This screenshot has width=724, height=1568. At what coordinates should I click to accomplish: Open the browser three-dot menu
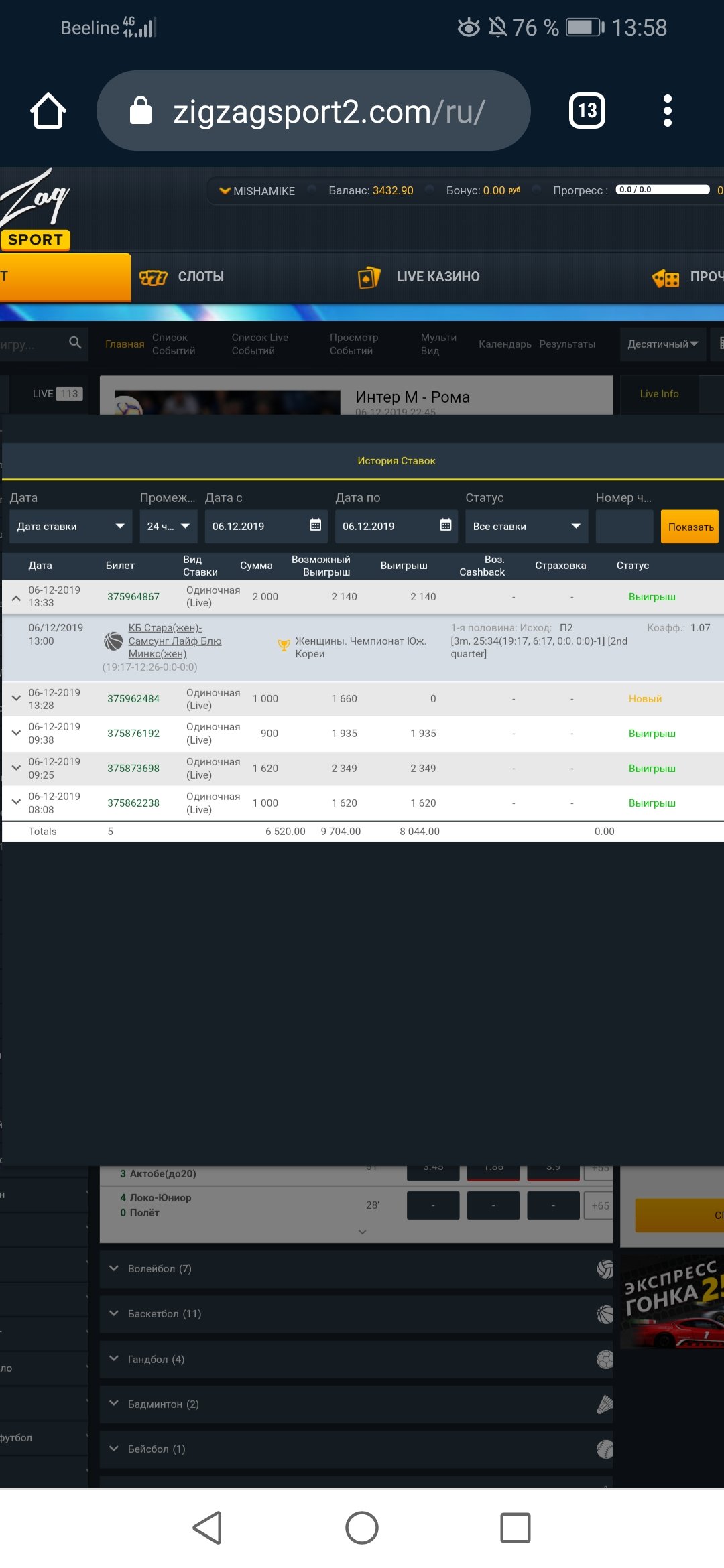coord(667,111)
